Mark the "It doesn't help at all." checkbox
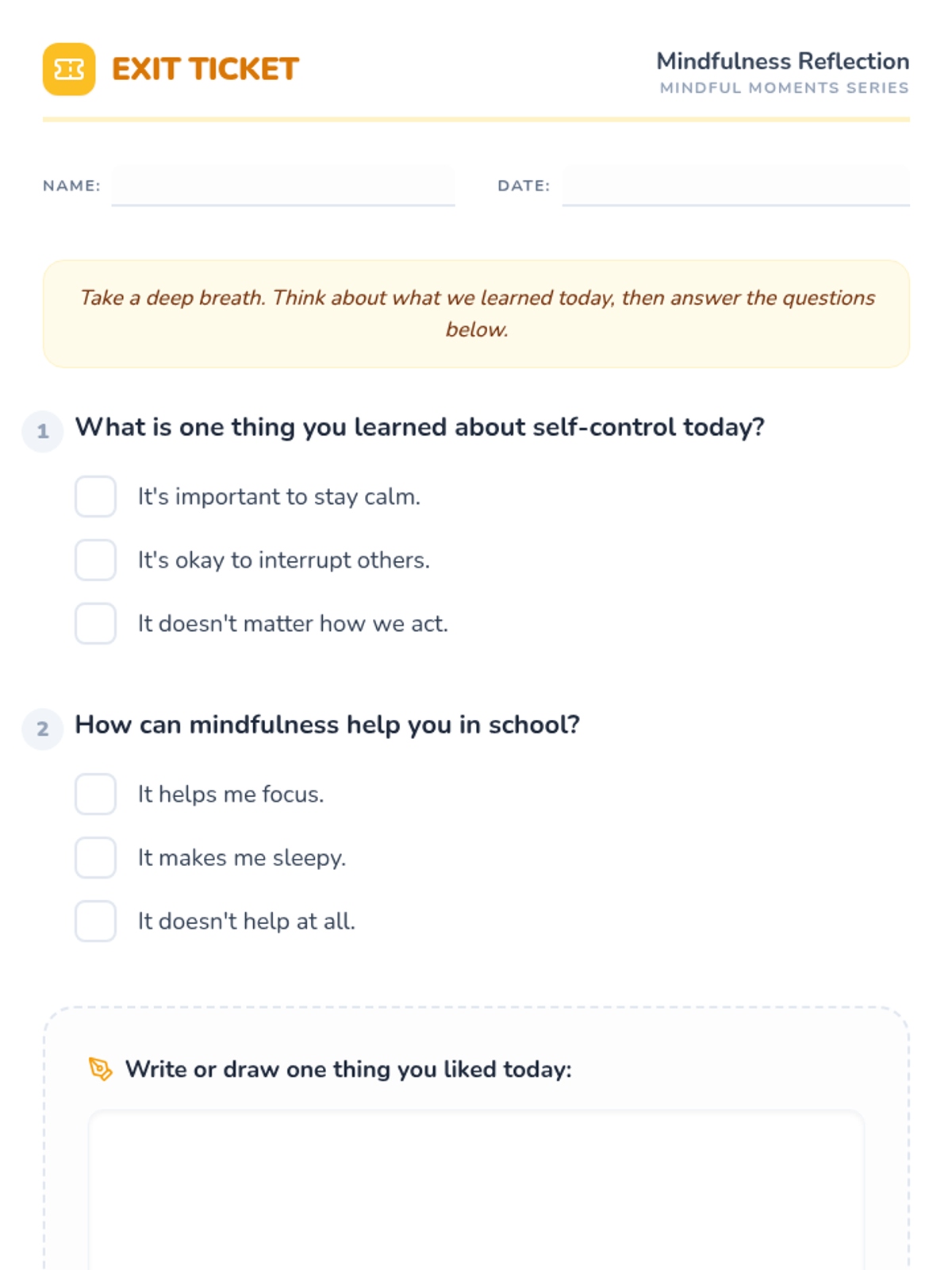This screenshot has height=1270, width=952. (96, 921)
